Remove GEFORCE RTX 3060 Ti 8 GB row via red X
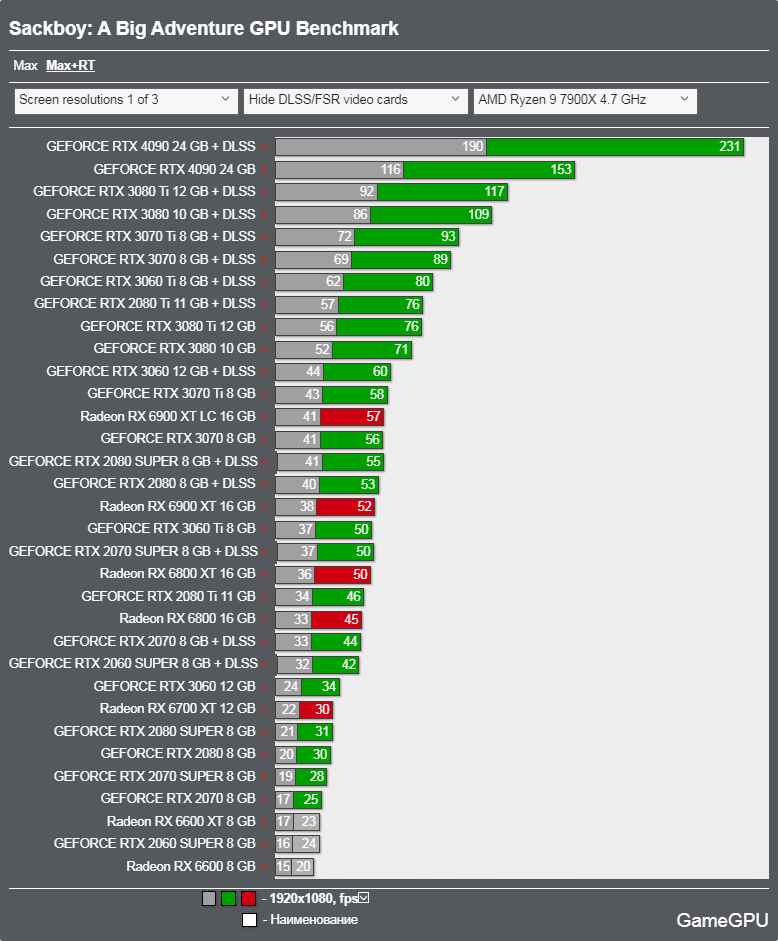Image resolution: width=778 pixels, height=941 pixels. pyautogui.click(x=263, y=529)
